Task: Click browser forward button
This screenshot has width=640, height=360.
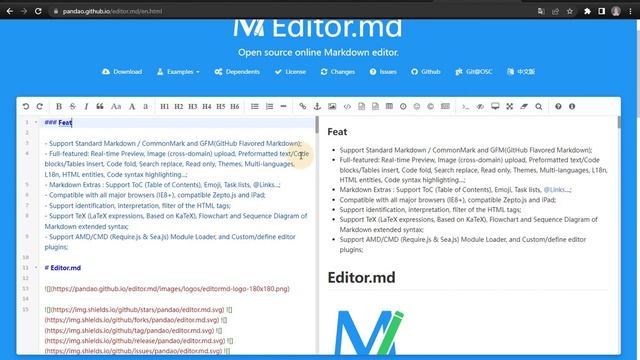Action: (x=24, y=11)
